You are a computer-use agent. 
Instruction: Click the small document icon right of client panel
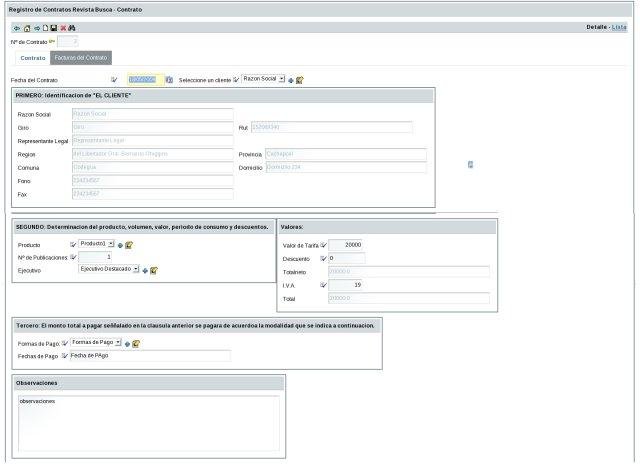click(470, 164)
